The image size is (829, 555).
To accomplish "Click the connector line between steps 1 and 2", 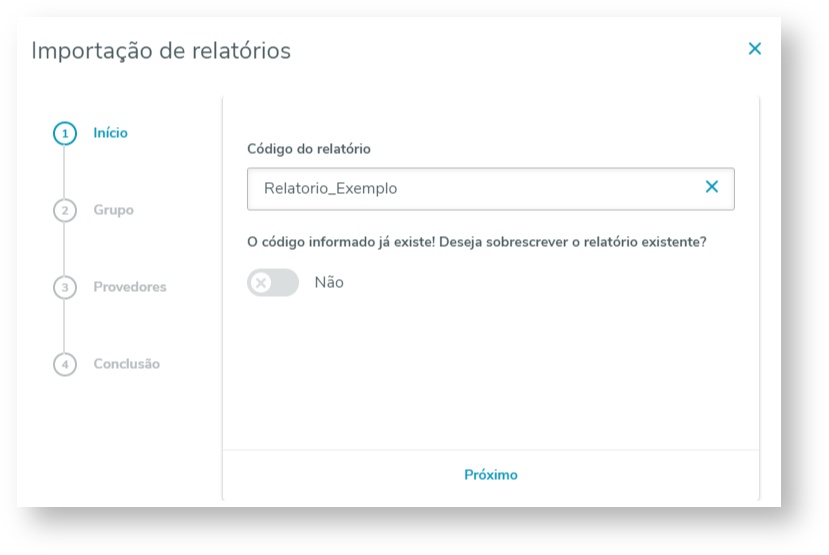I will (x=65, y=172).
